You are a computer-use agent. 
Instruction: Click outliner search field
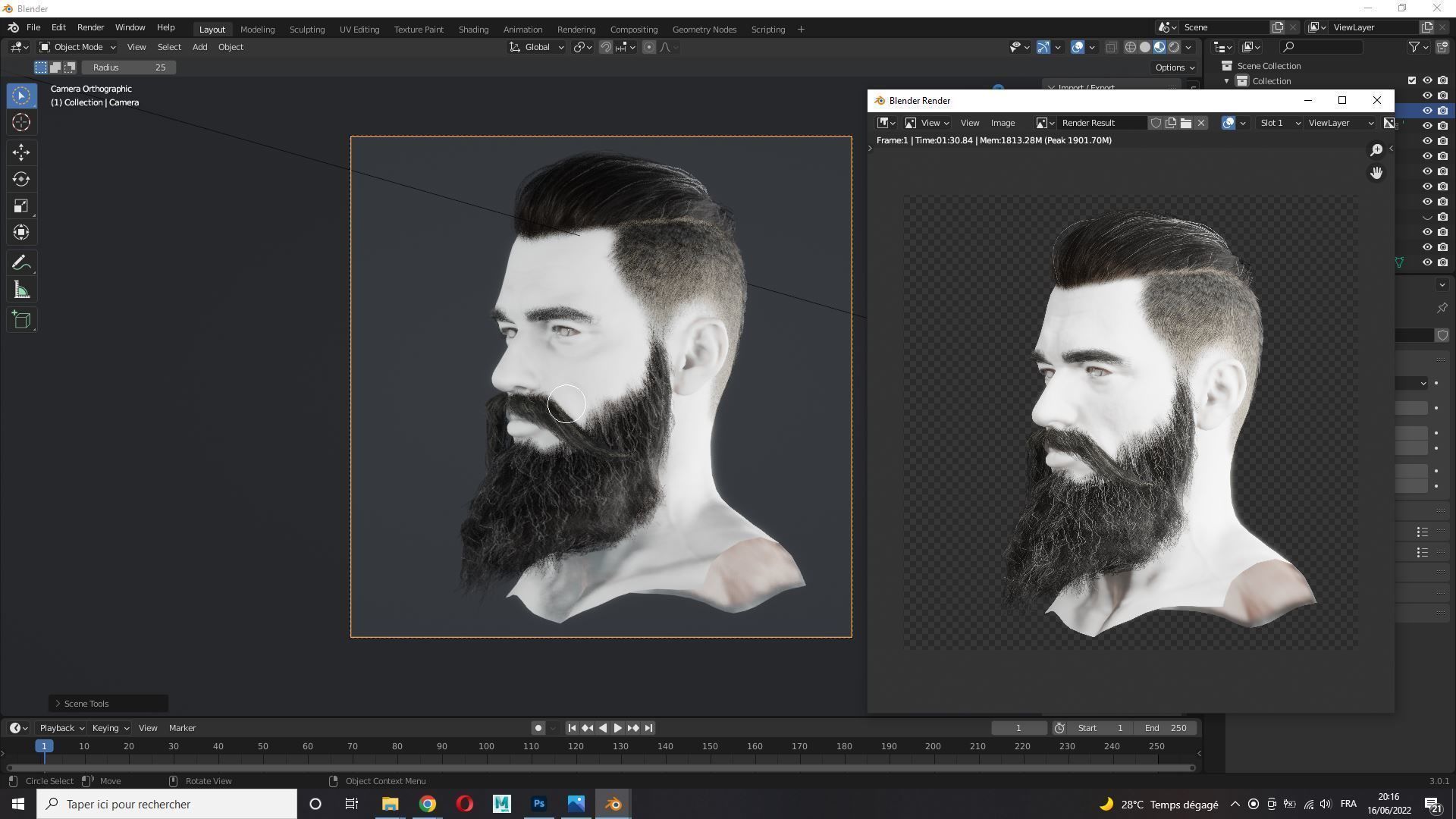pyautogui.click(x=1321, y=47)
